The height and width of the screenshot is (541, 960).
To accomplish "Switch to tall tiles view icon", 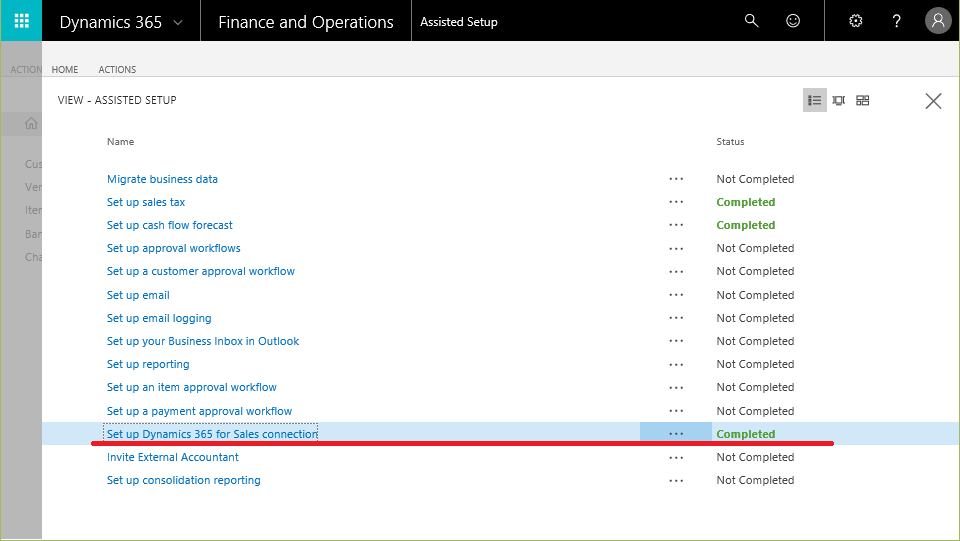I will pyautogui.click(x=838, y=100).
